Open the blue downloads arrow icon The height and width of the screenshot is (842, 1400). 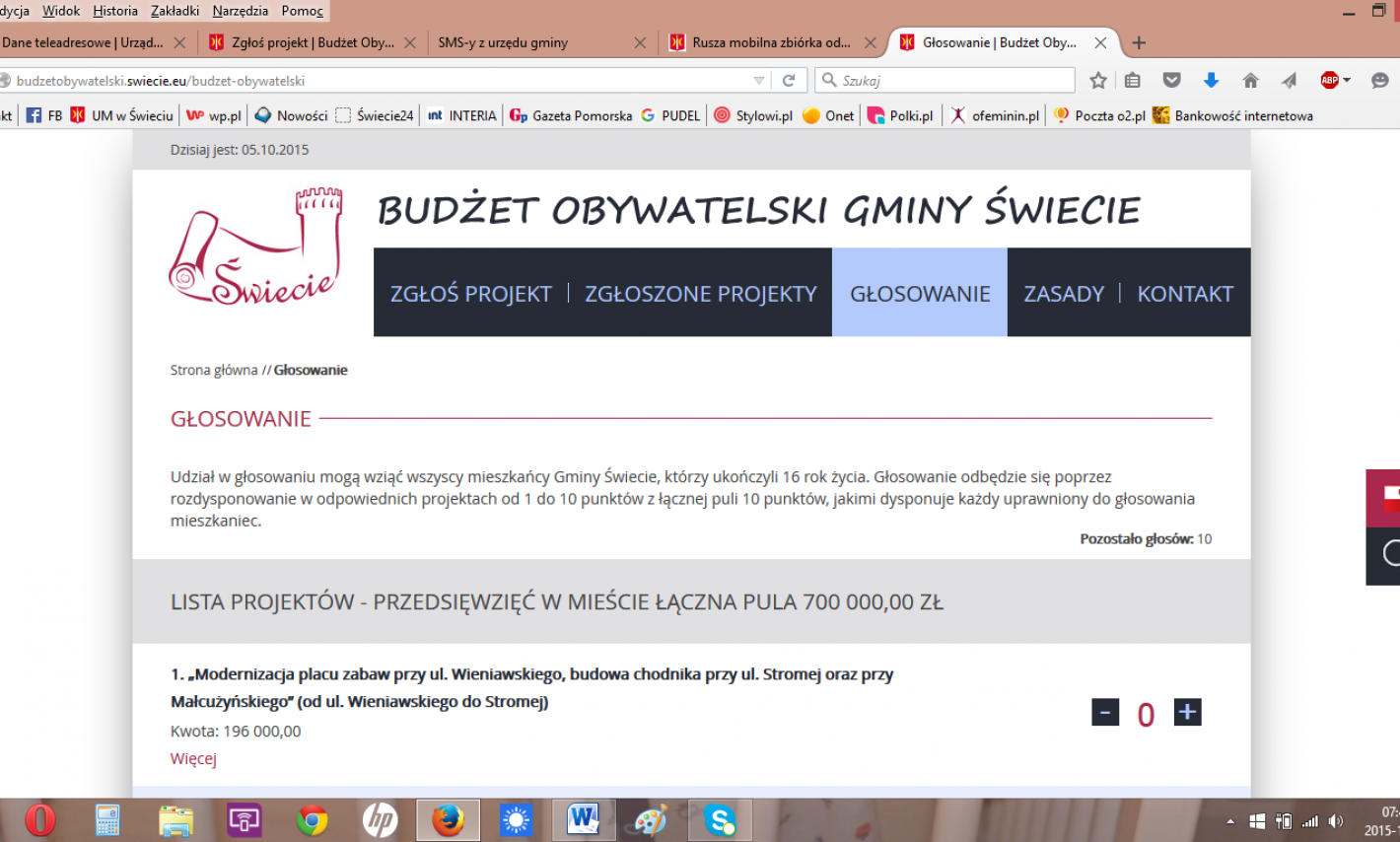pyautogui.click(x=1211, y=81)
